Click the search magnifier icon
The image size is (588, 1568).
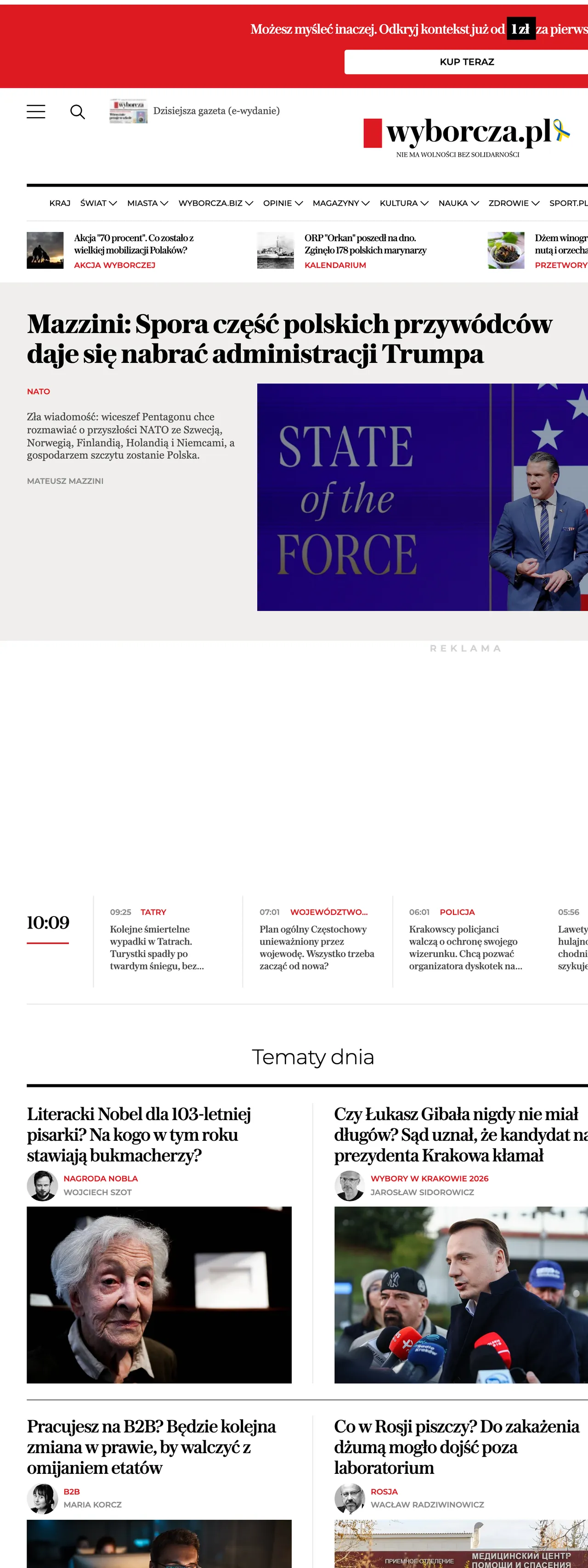point(77,111)
